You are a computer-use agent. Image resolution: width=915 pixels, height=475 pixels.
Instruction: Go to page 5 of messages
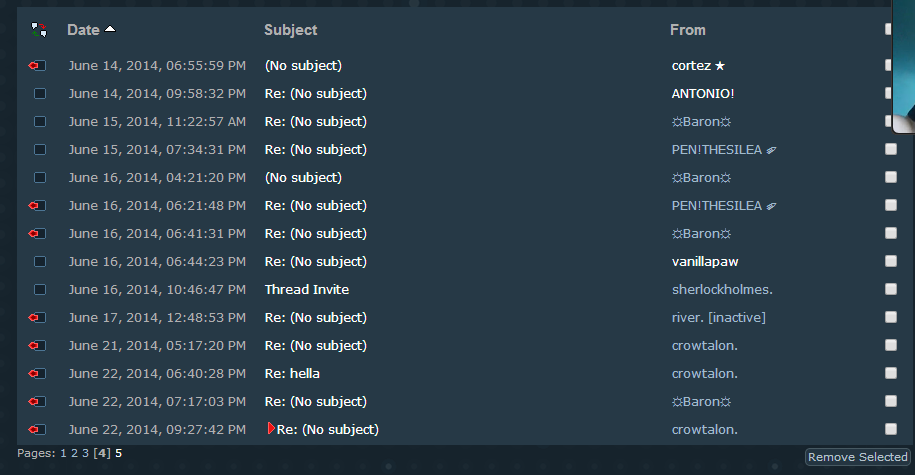(x=119, y=453)
